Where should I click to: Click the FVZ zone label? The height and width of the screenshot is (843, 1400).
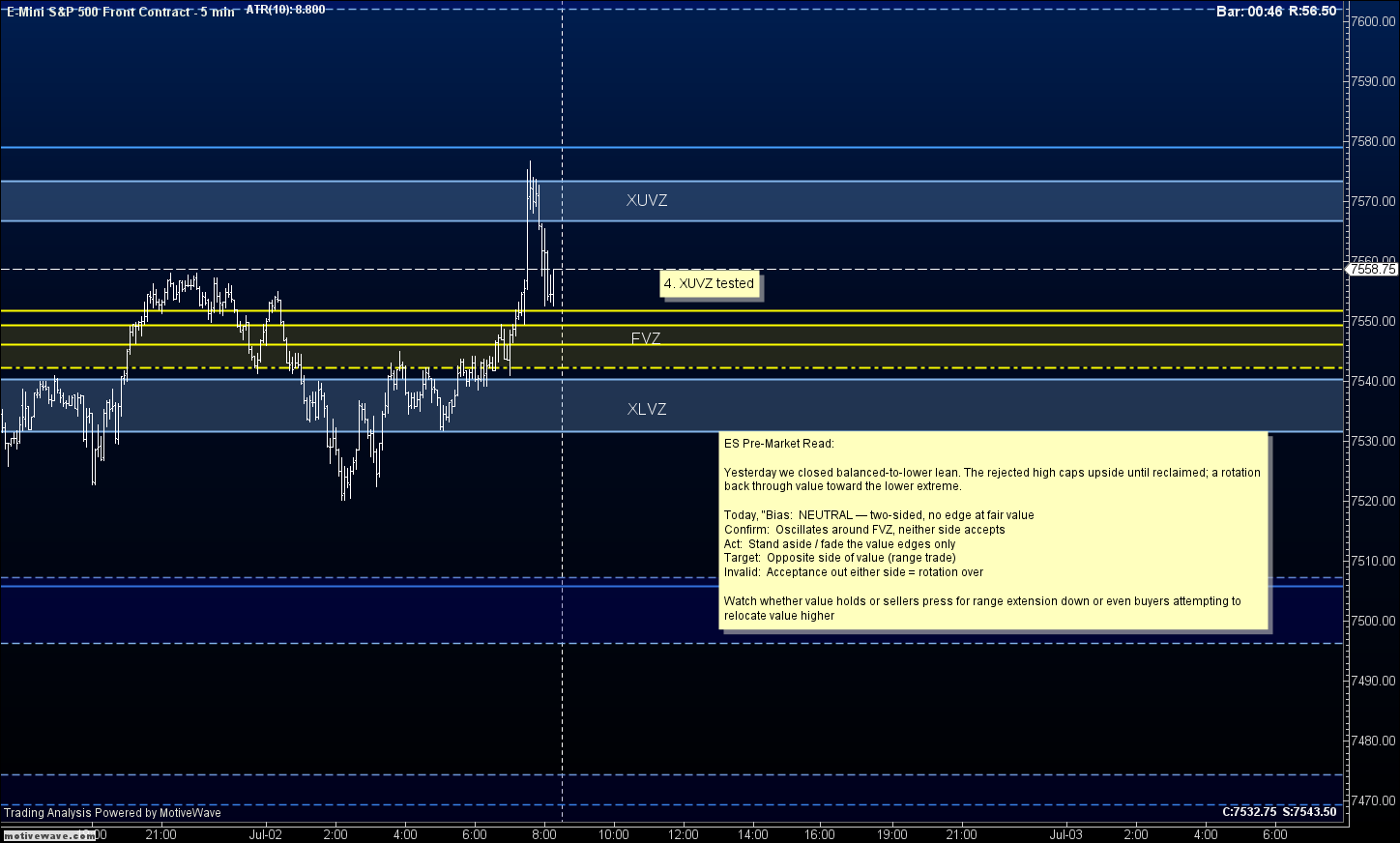tap(646, 338)
